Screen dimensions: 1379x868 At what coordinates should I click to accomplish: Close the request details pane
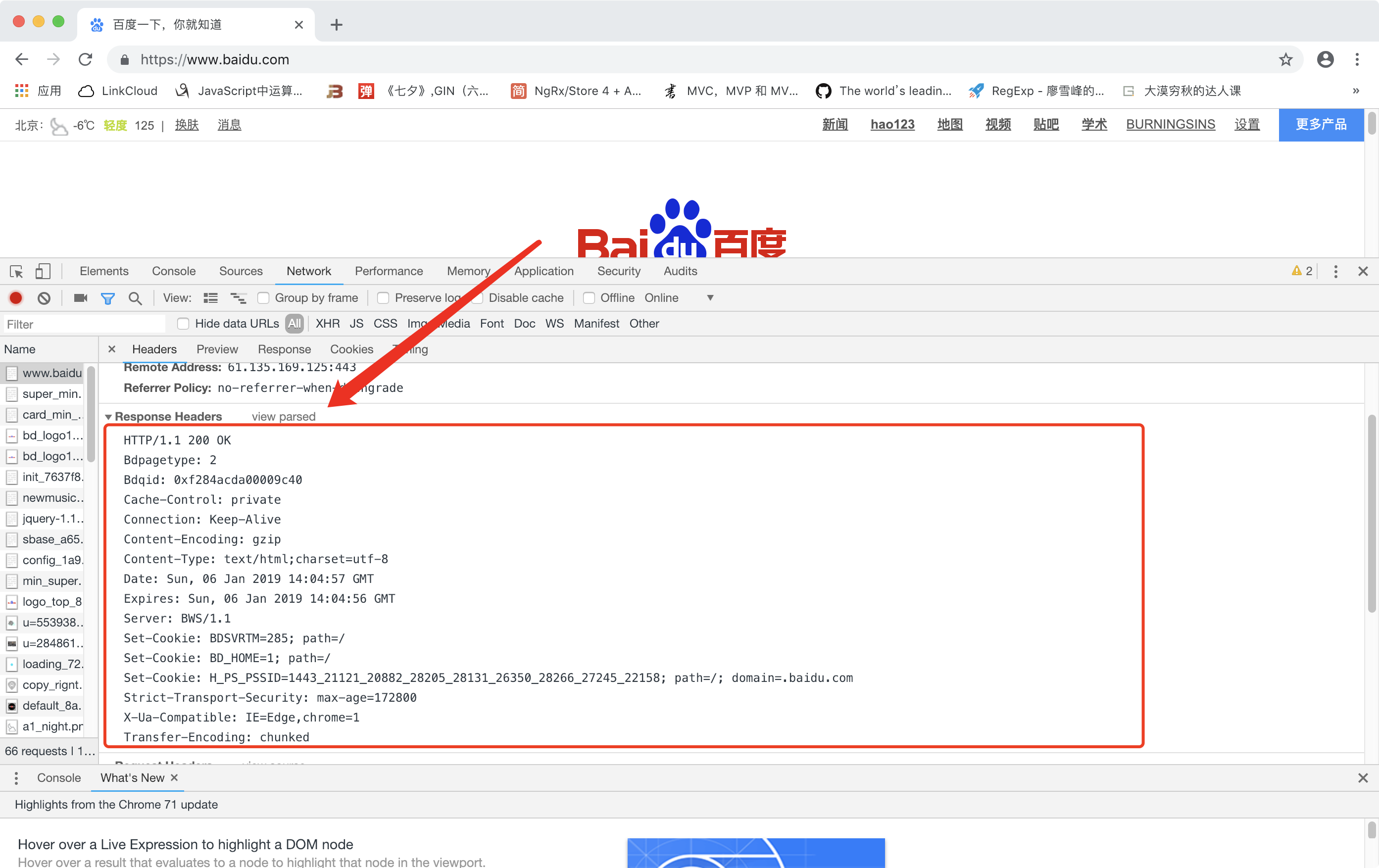point(112,349)
